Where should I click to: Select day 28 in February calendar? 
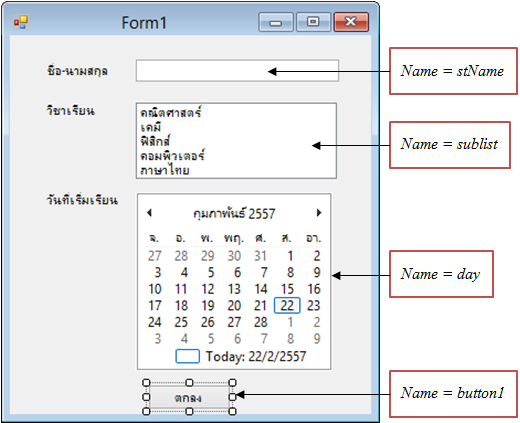coord(261,322)
